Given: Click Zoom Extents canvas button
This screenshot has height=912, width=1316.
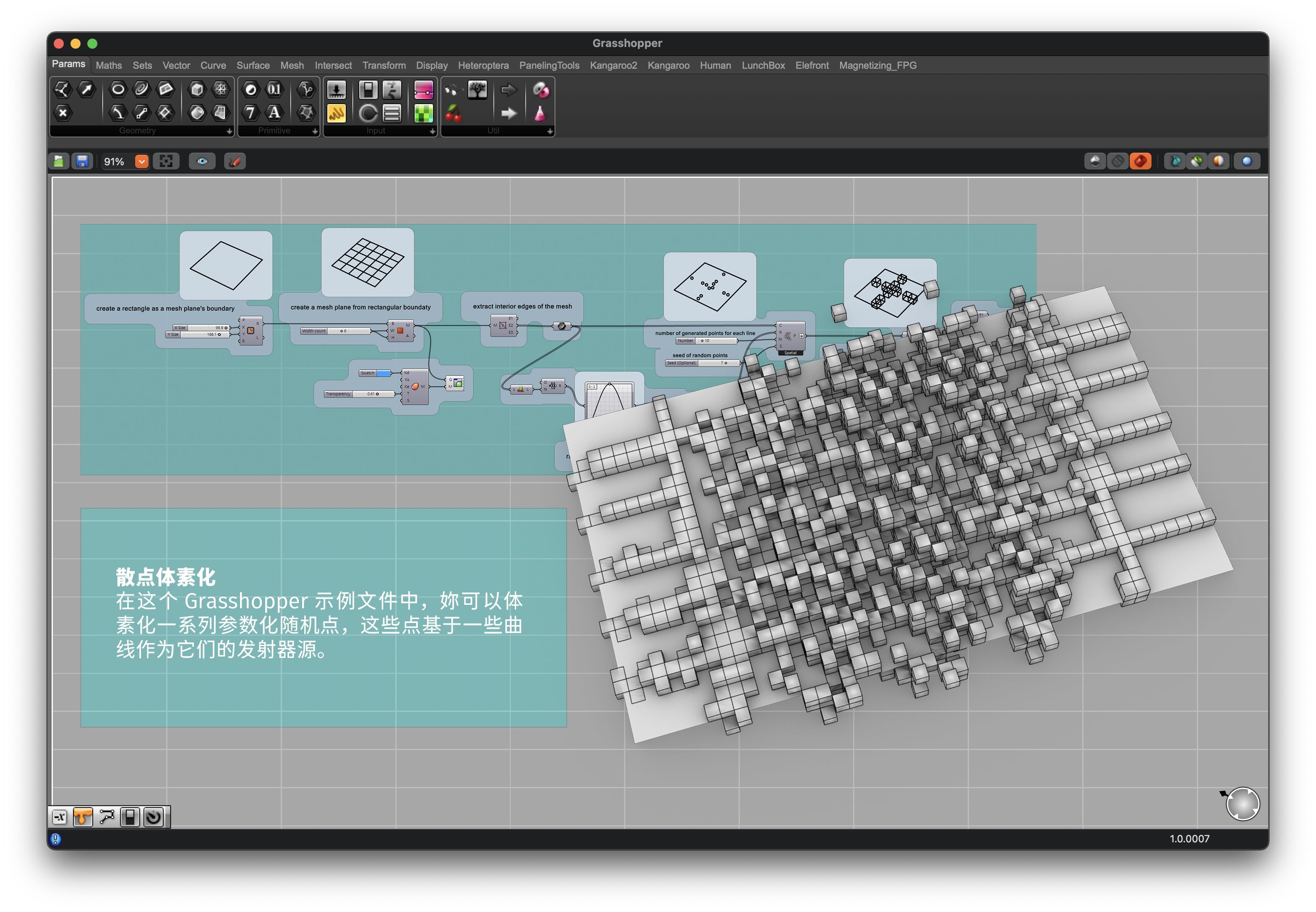Looking at the screenshot, I should pyautogui.click(x=166, y=162).
